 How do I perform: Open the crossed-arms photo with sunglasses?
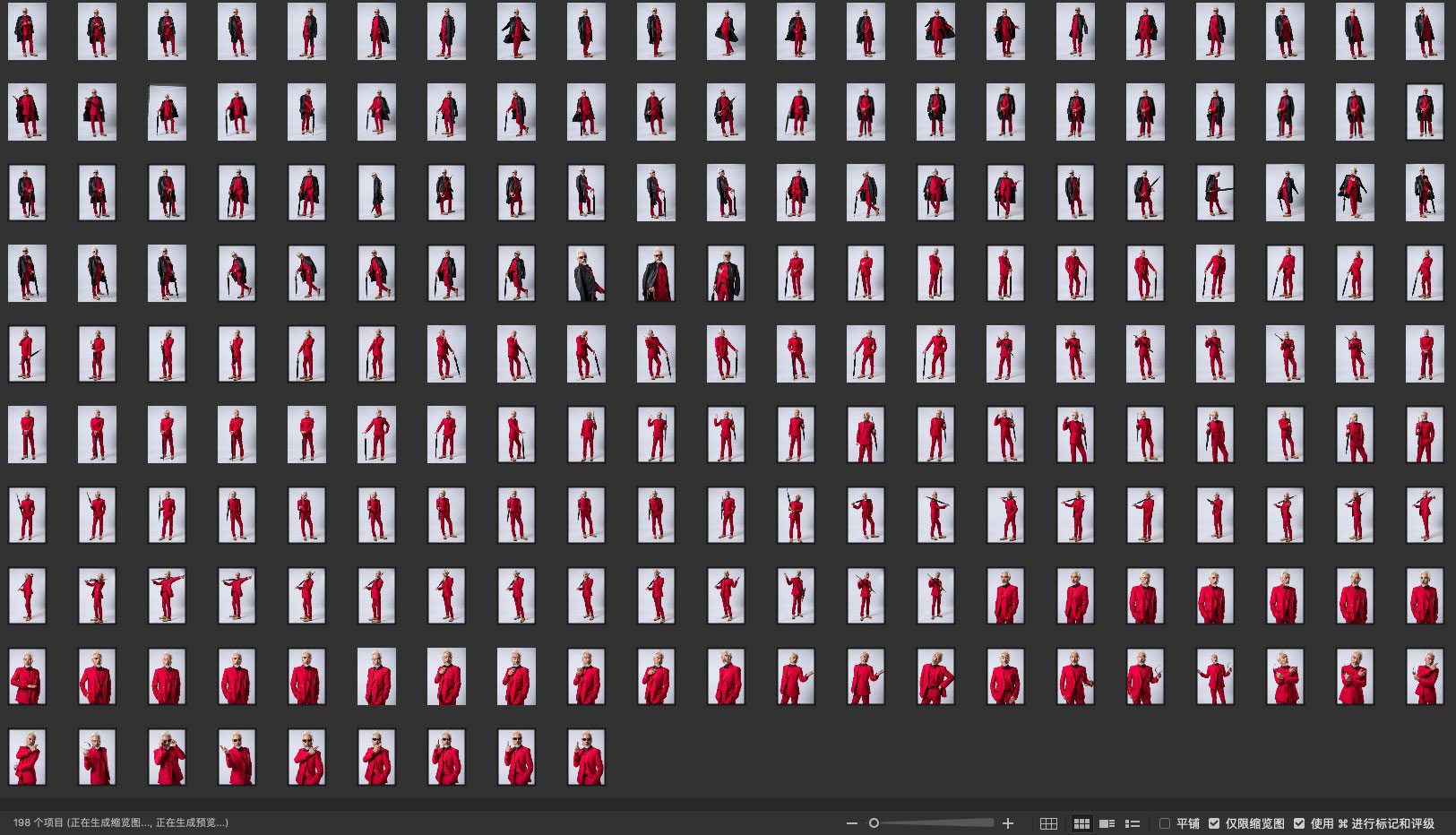306,757
